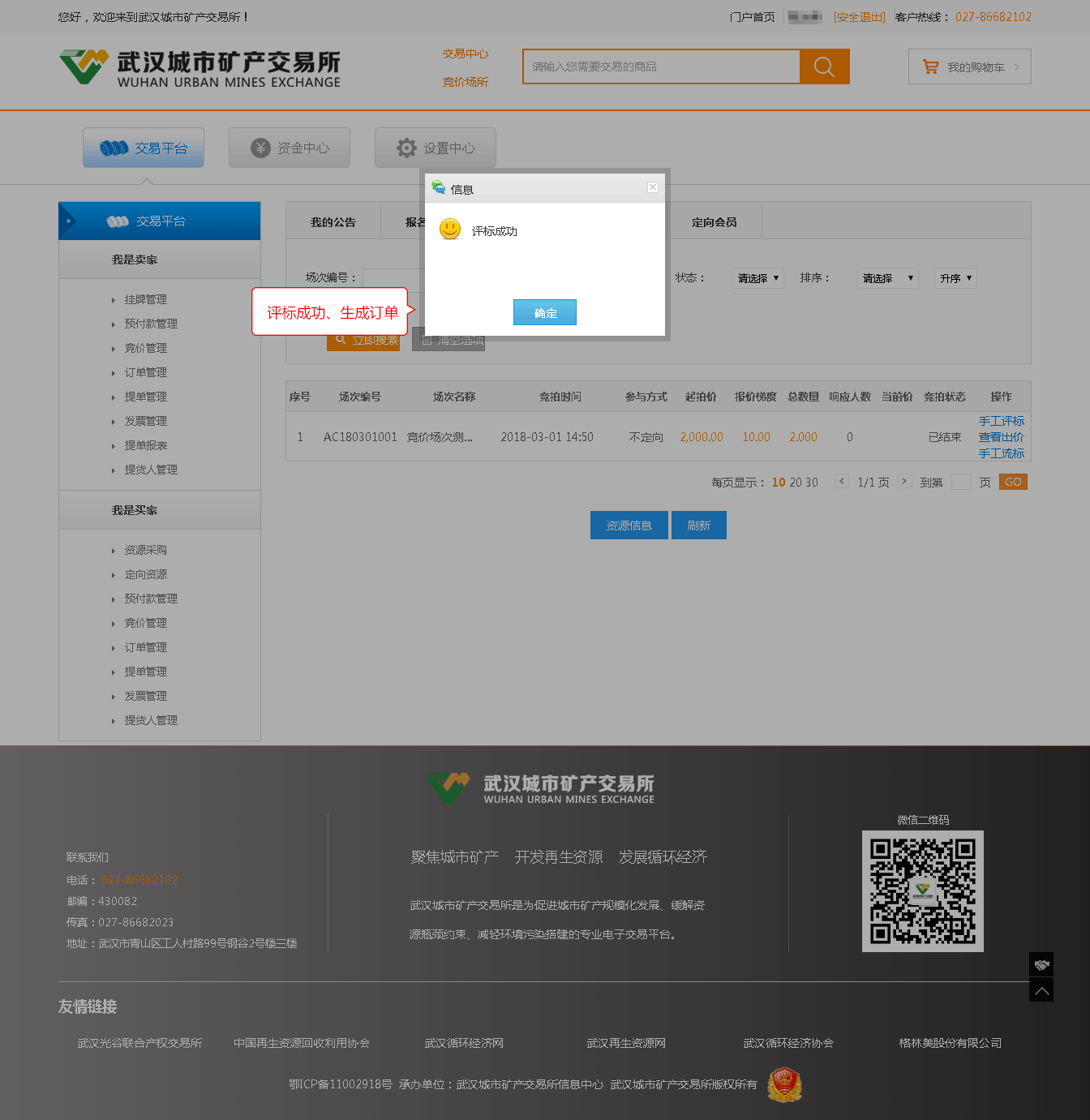The image size is (1090, 1120).
Task: Switch to the 资金中心 tab
Action: coord(290,148)
